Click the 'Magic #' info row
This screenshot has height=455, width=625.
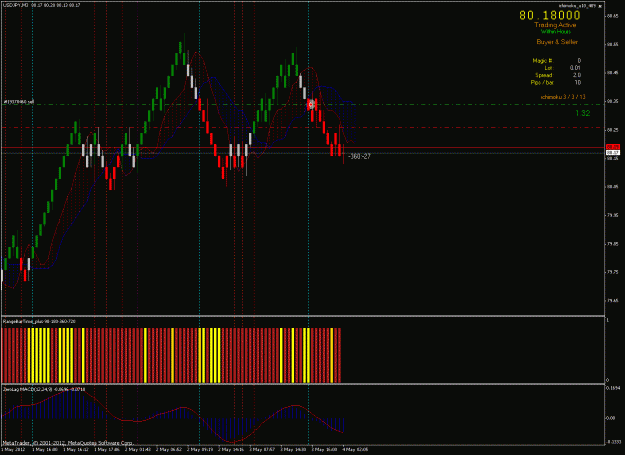pos(557,61)
